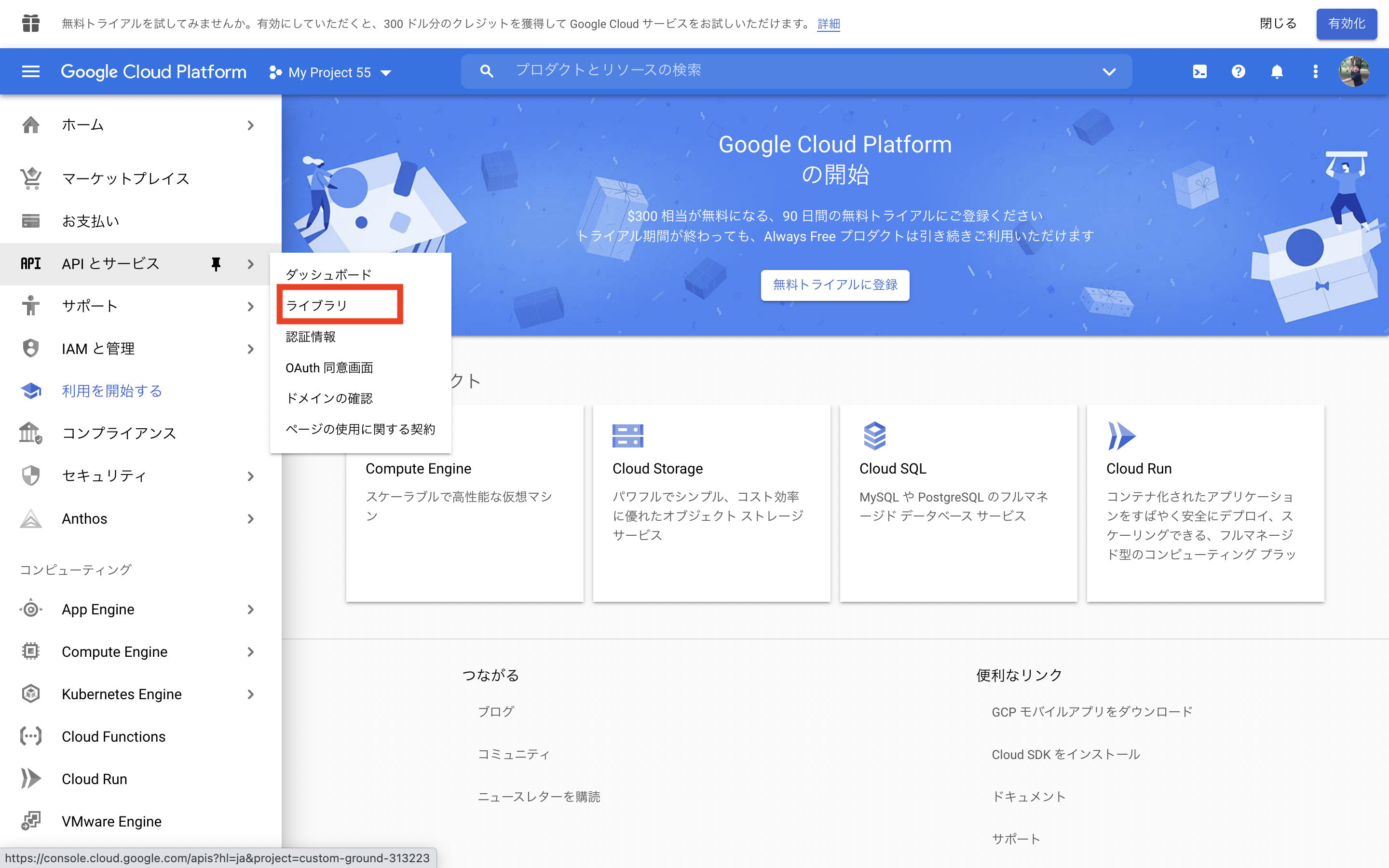Click the Cloud Functions sidebar icon

tap(30, 736)
